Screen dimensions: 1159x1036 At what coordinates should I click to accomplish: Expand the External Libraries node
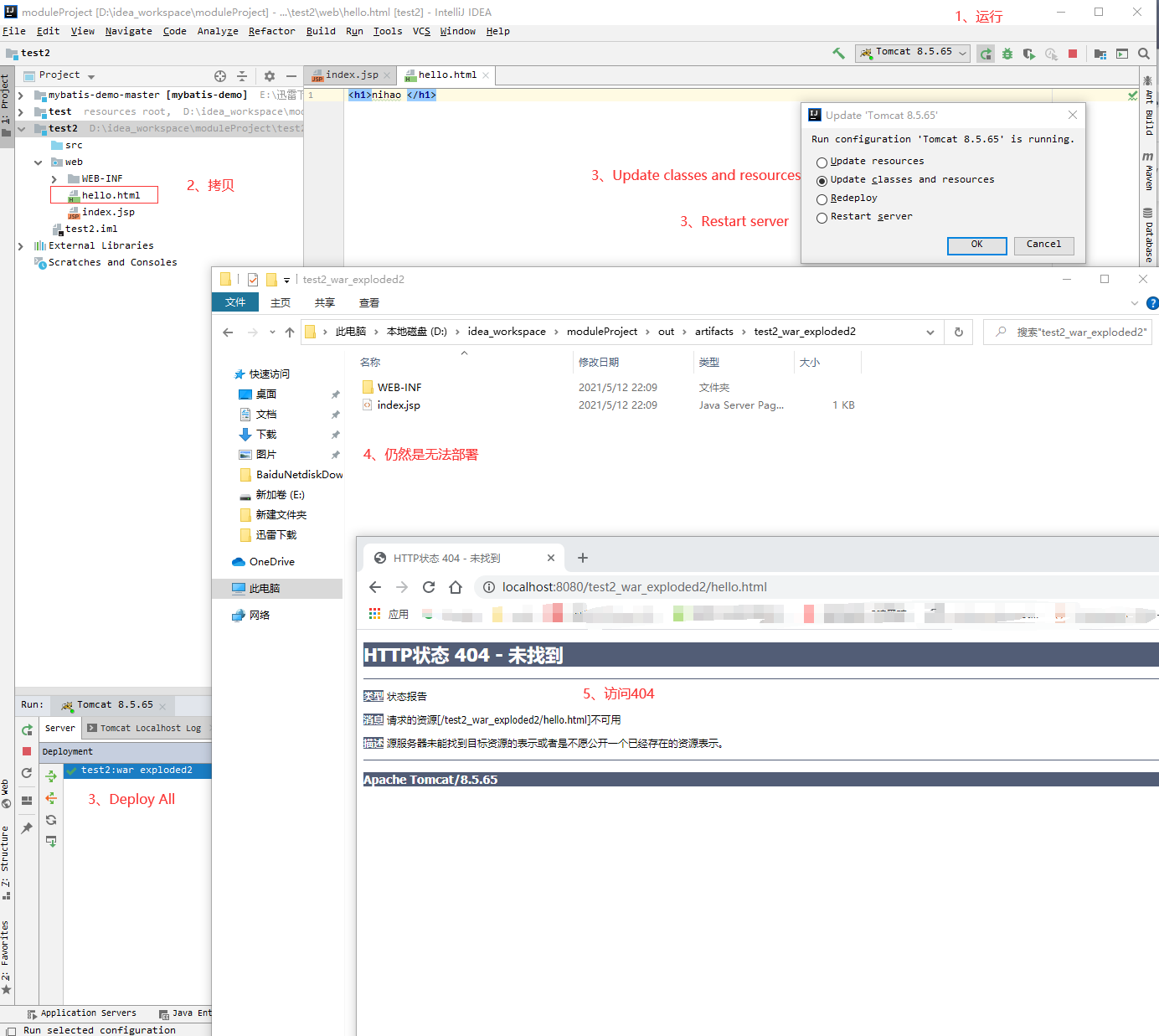pyautogui.click(x=21, y=246)
